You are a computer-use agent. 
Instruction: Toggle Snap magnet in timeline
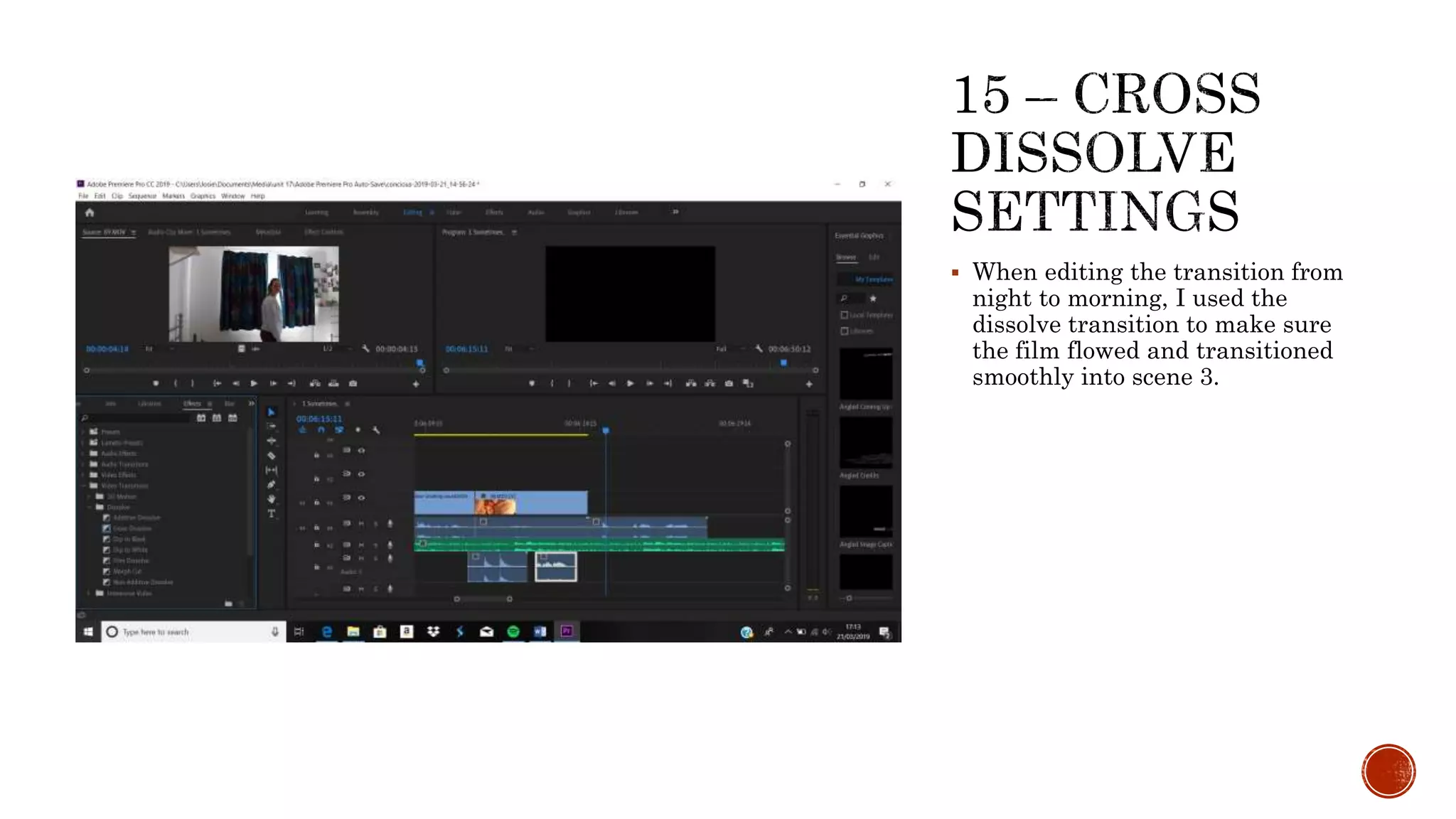pos(321,430)
